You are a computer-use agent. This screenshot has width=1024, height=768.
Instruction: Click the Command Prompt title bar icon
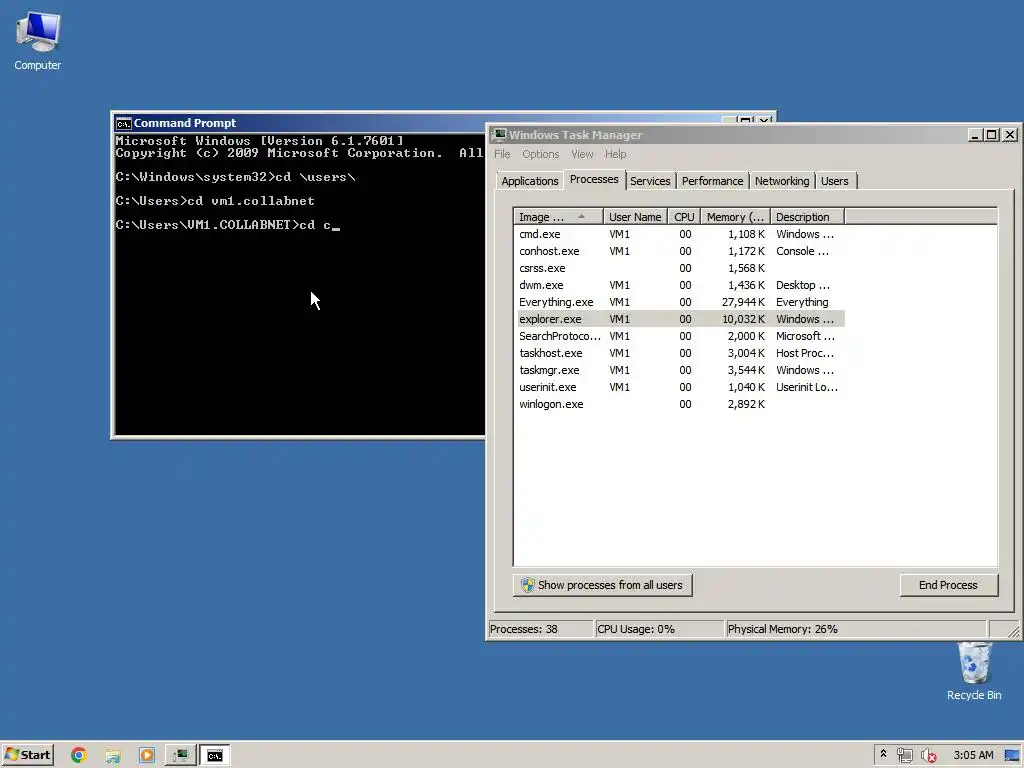[x=123, y=123]
